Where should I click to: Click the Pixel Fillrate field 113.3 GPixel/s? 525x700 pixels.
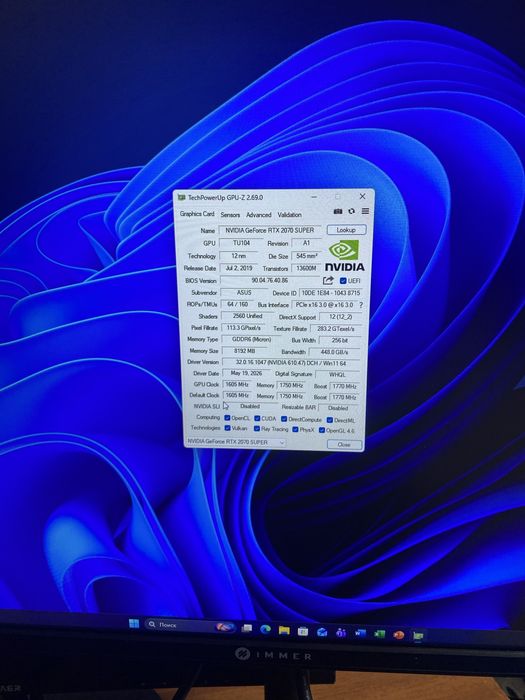pyautogui.click(x=241, y=328)
